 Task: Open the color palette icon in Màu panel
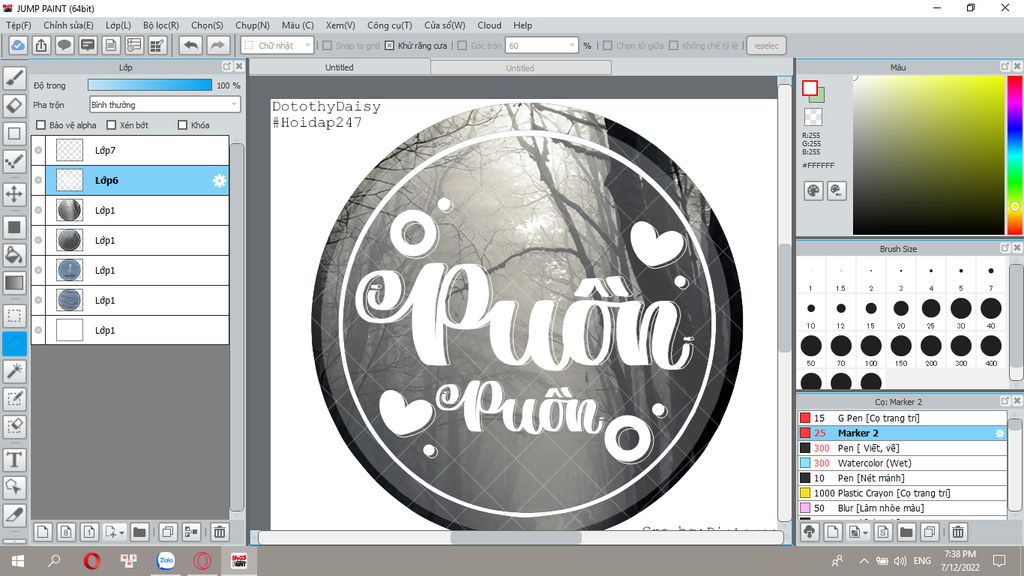click(813, 191)
